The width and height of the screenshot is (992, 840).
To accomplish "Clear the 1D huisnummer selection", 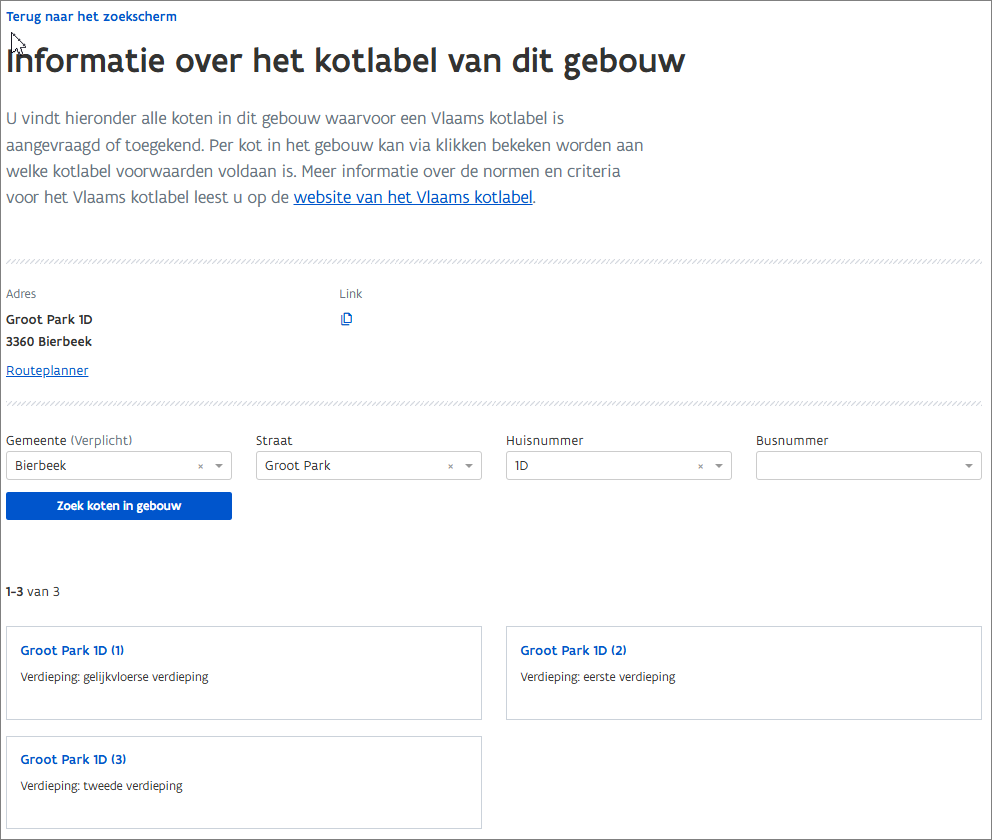I will click(x=700, y=466).
